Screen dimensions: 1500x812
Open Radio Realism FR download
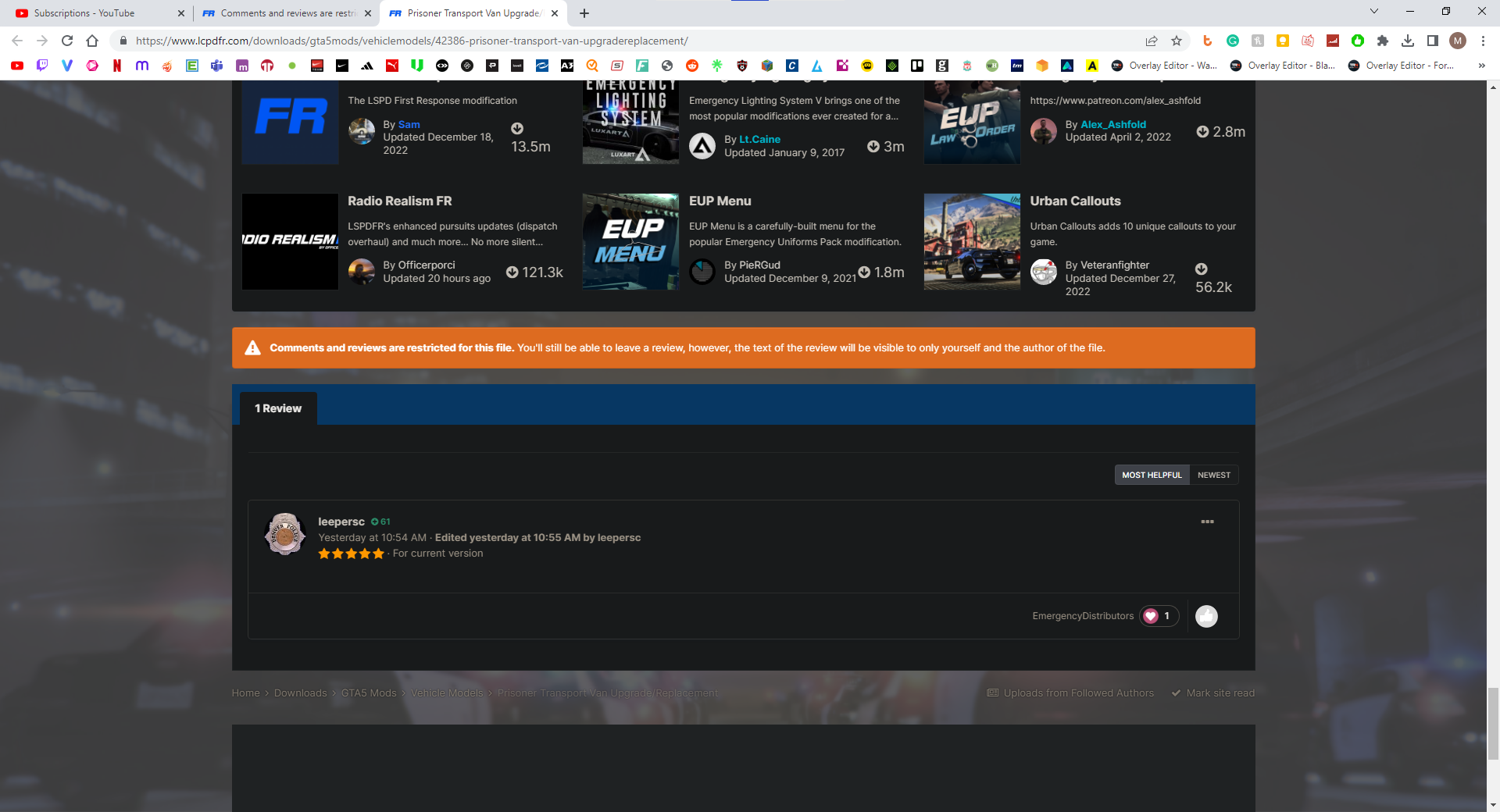point(399,201)
